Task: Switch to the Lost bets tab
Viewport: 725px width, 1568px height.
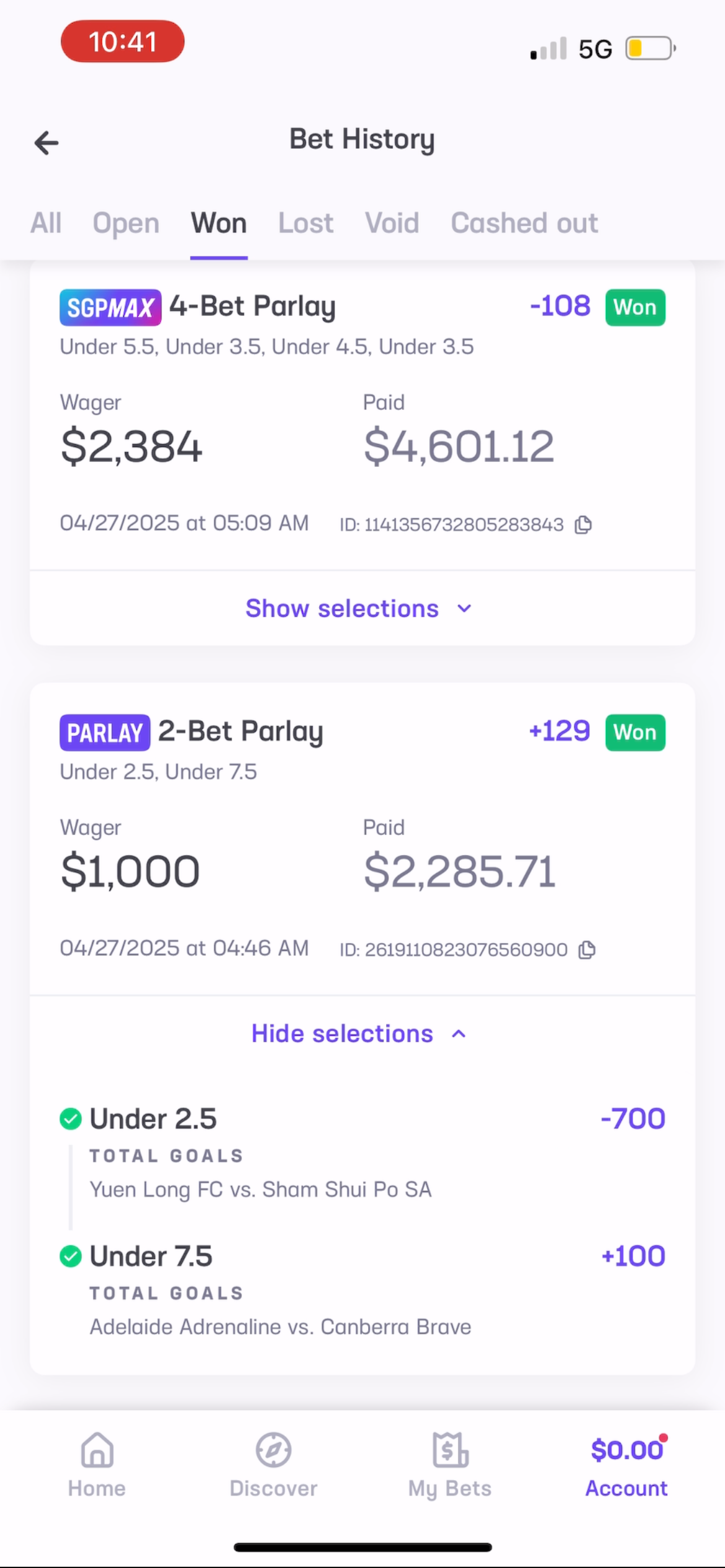Action: pyautogui.click(x=305, y=223)
